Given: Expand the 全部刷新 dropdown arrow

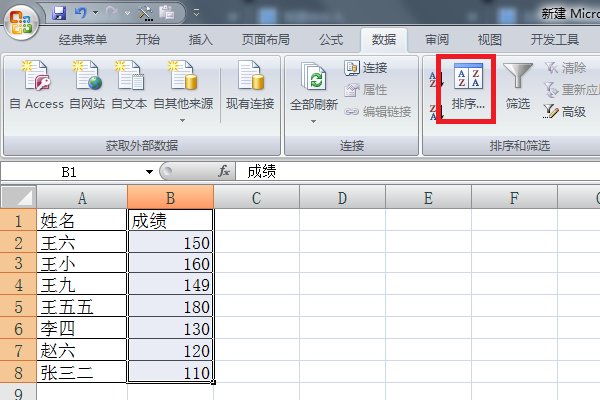Looking at the screenshot, I should pos(313,122).
